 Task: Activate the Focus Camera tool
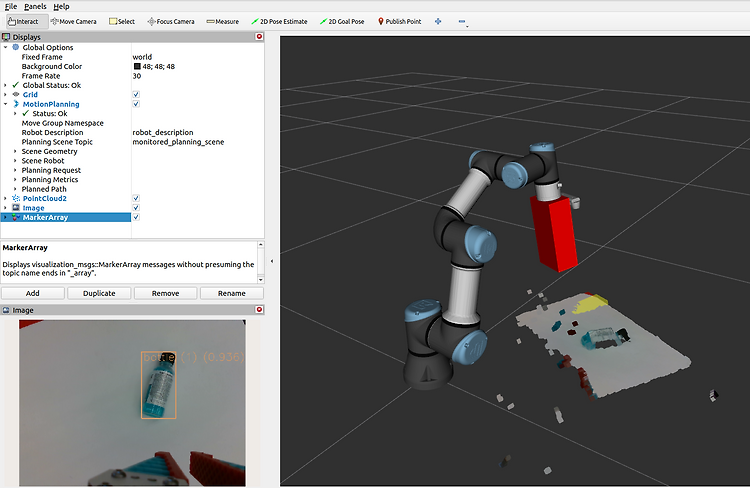(171, 22)
